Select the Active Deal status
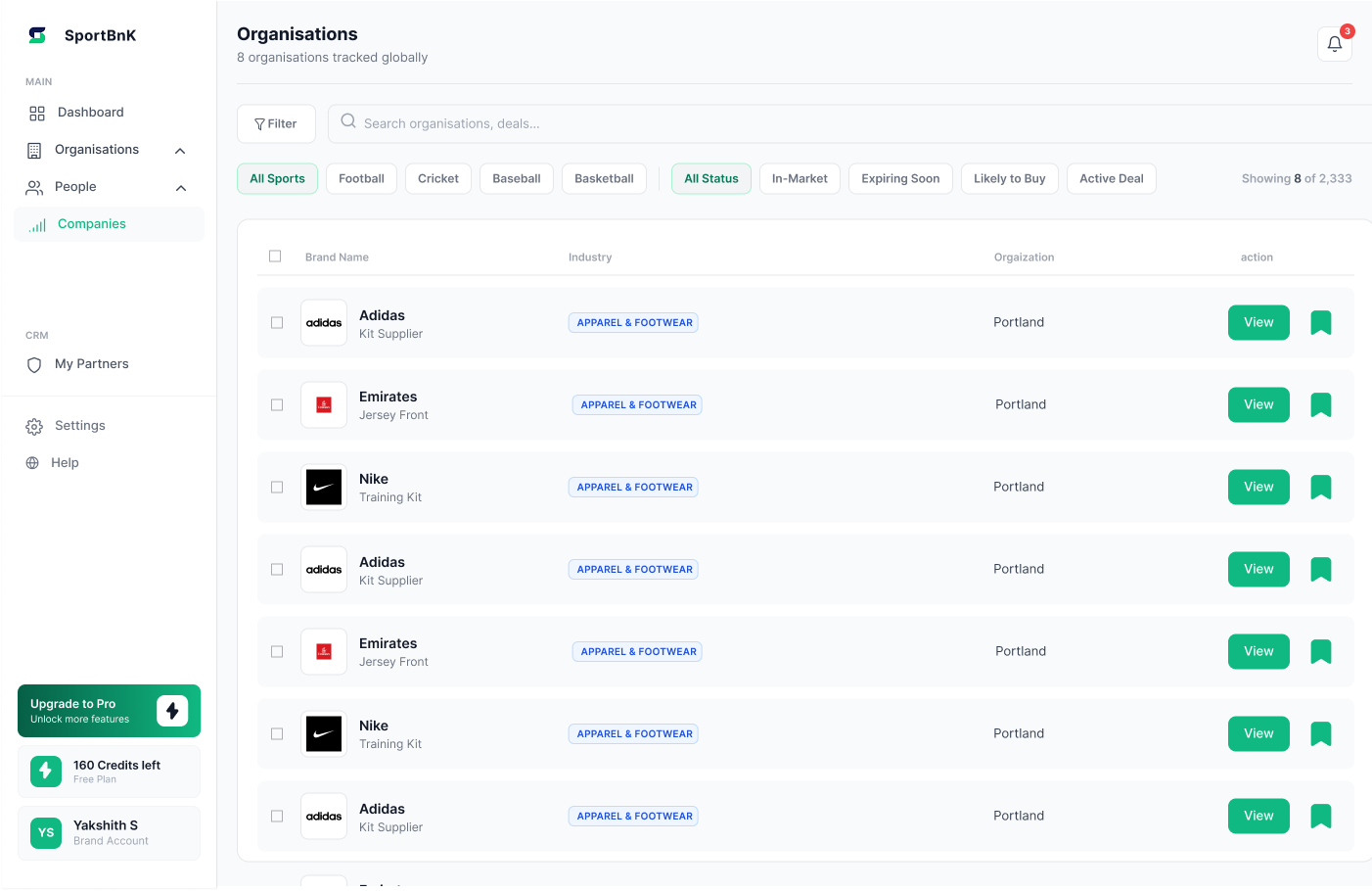Viewport: 1372px width, 891px height. [1112, 179]
